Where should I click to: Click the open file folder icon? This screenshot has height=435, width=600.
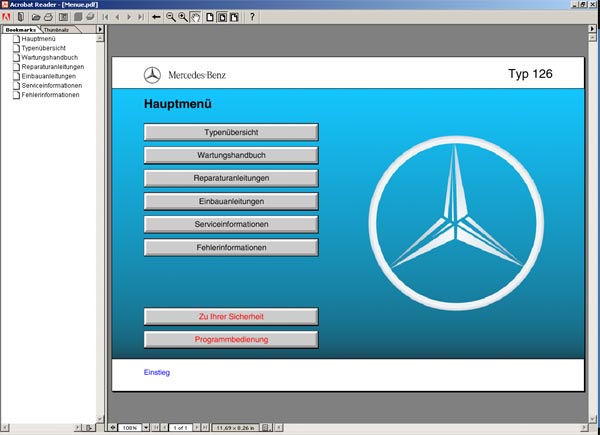[36, 17]
